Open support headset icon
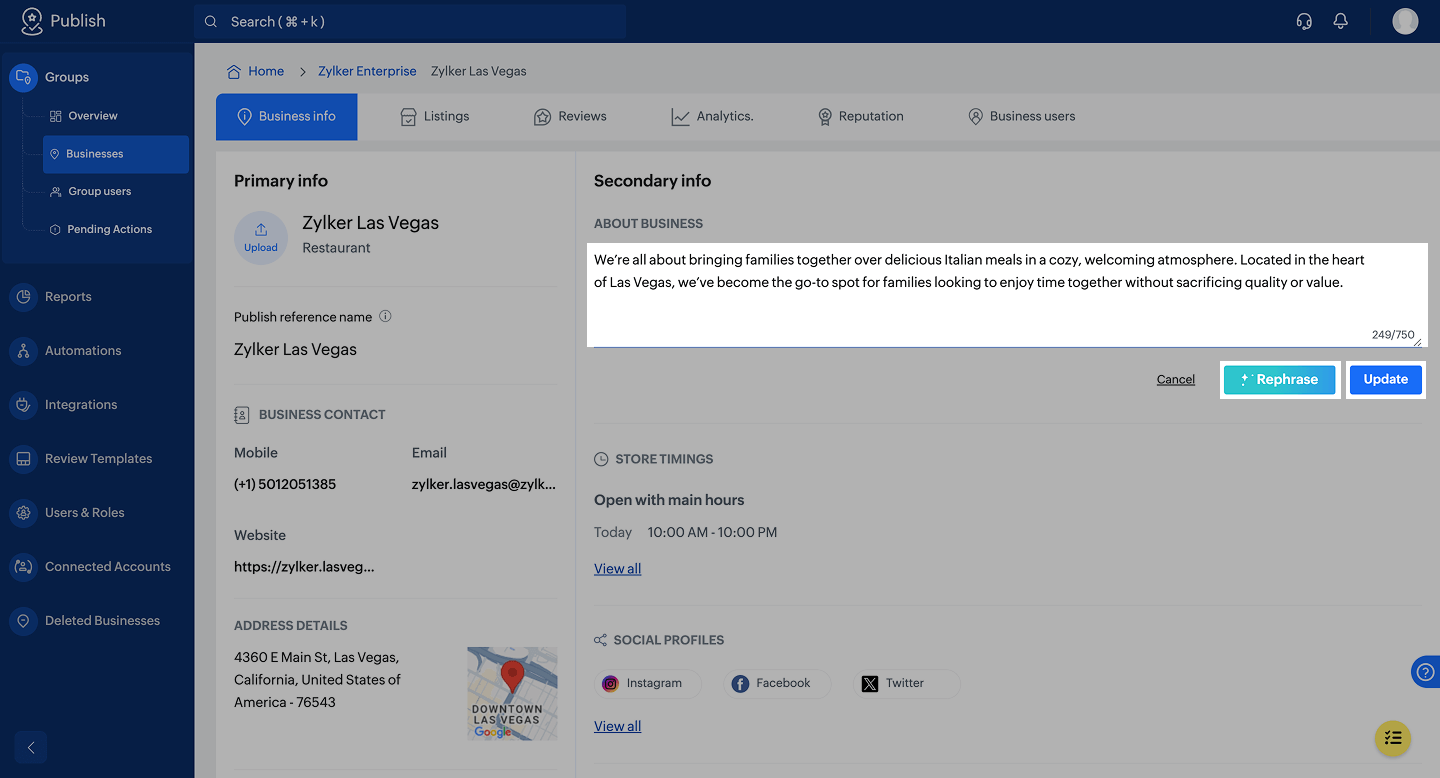 (1304, 21)
